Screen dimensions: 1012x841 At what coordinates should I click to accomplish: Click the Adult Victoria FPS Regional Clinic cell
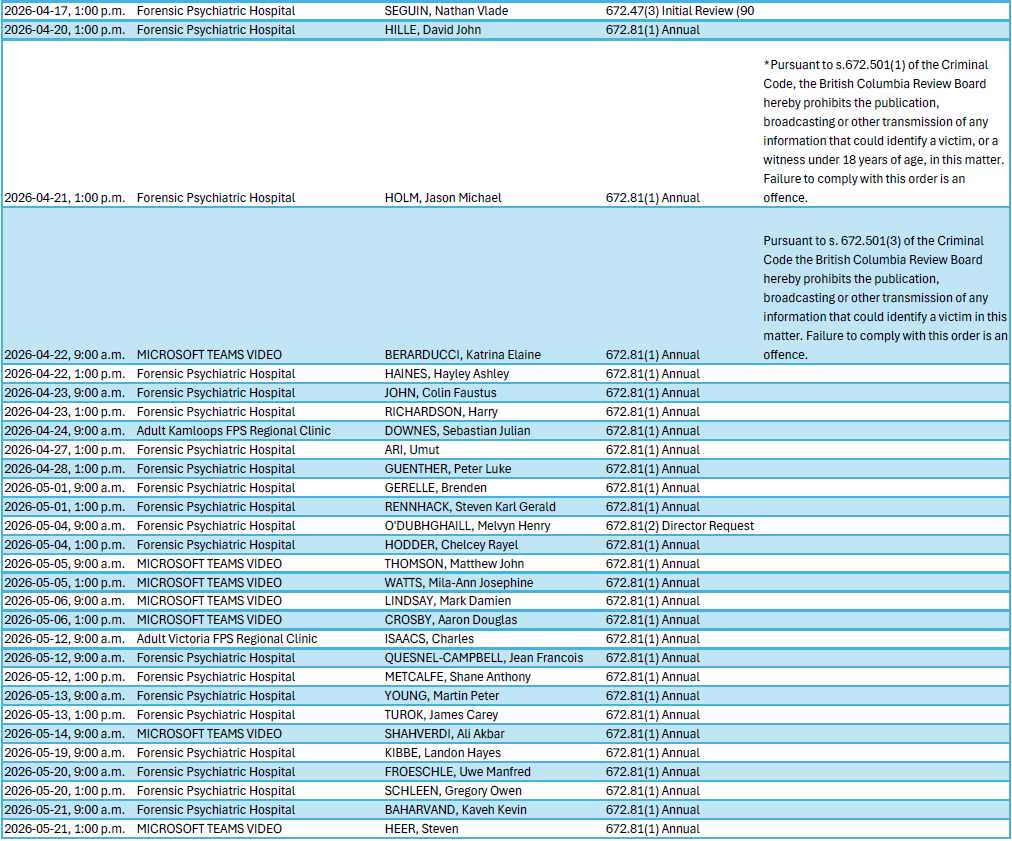[x=227, y=639]
